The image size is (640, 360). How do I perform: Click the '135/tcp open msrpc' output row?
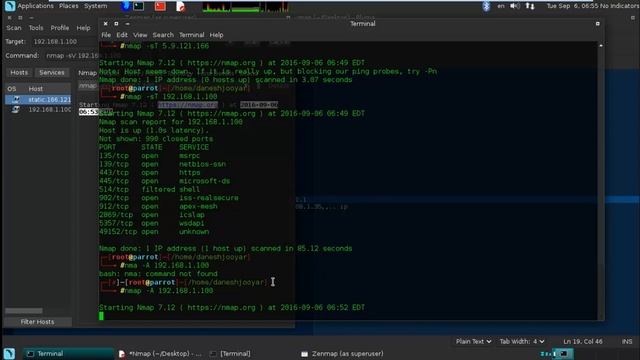click(x=149, y=156)
